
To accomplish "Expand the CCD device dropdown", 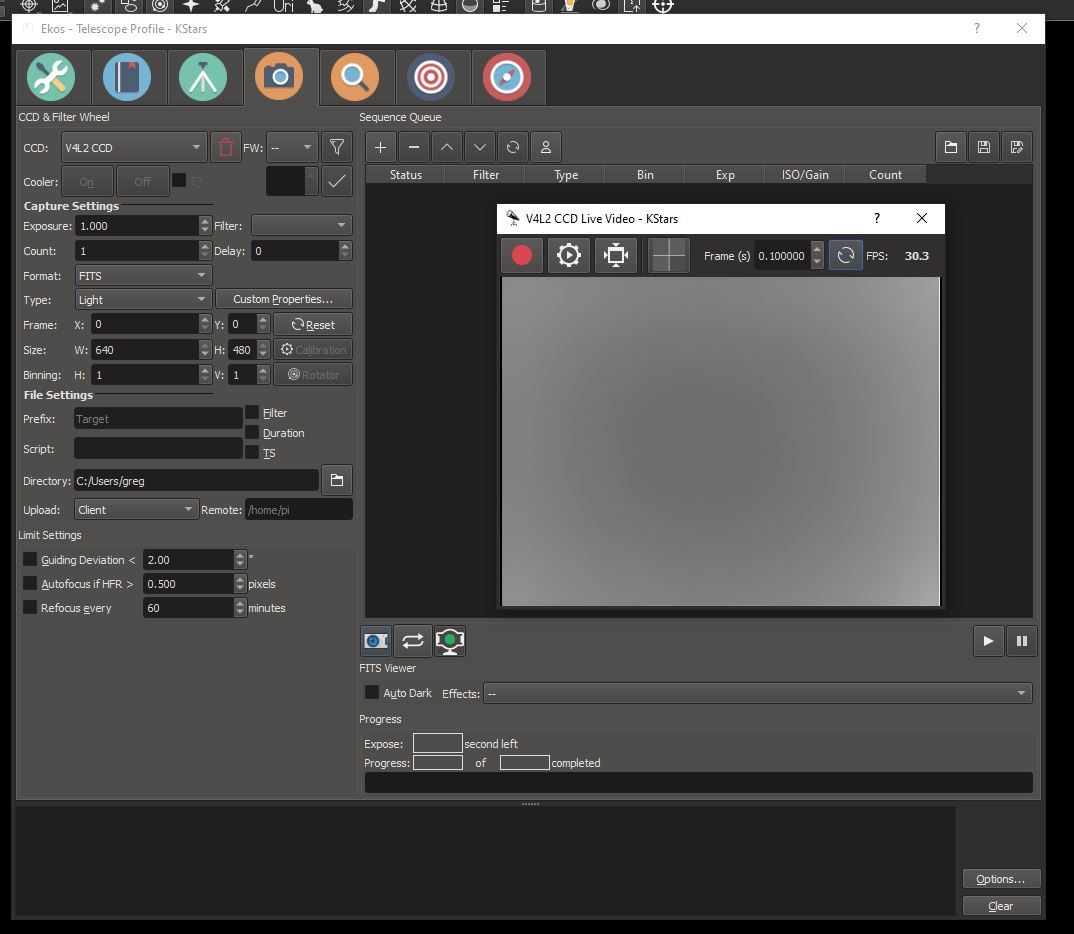I will (x=134, y=147).
